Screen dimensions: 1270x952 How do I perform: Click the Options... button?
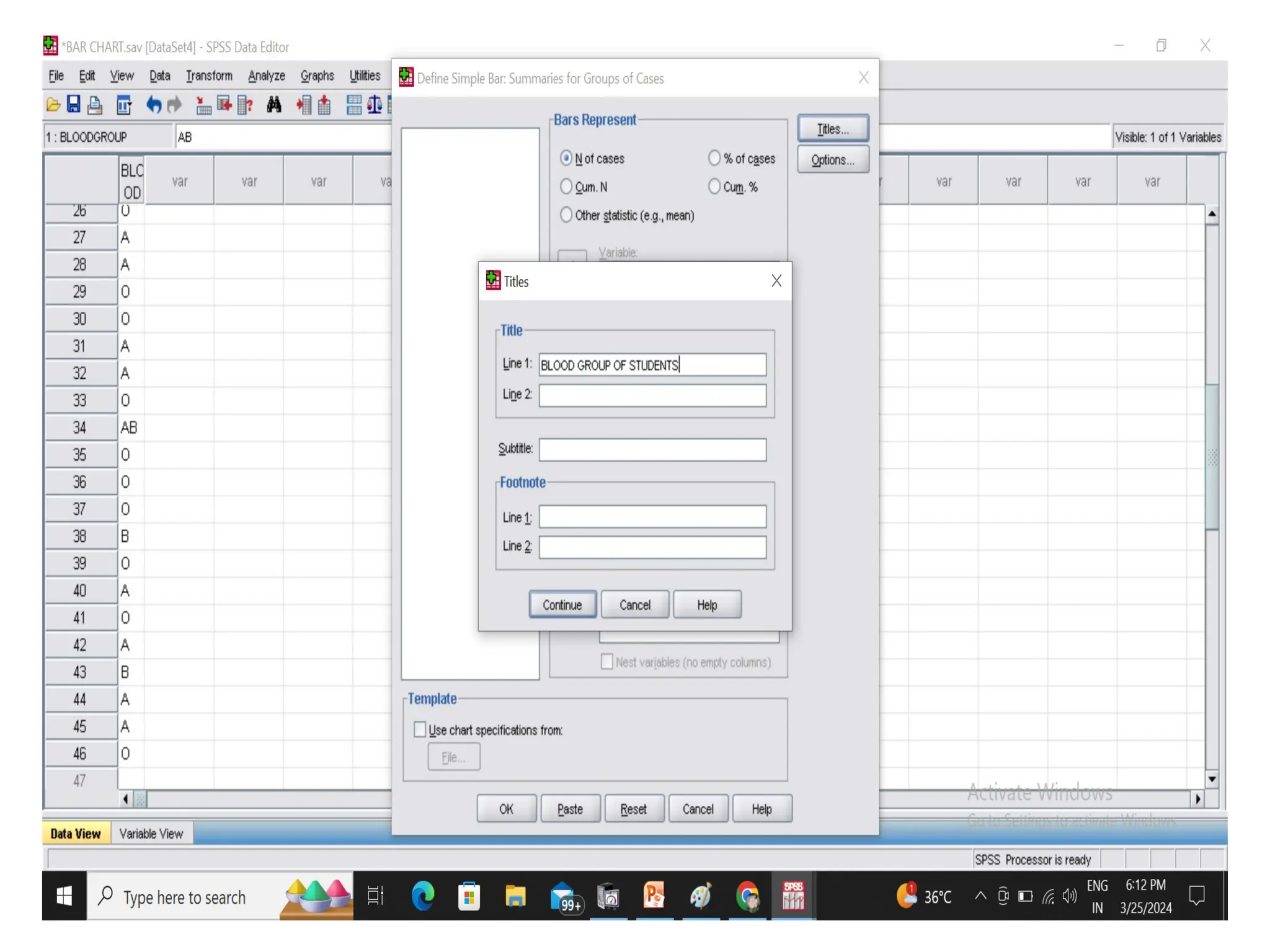[x=832, y=160]
